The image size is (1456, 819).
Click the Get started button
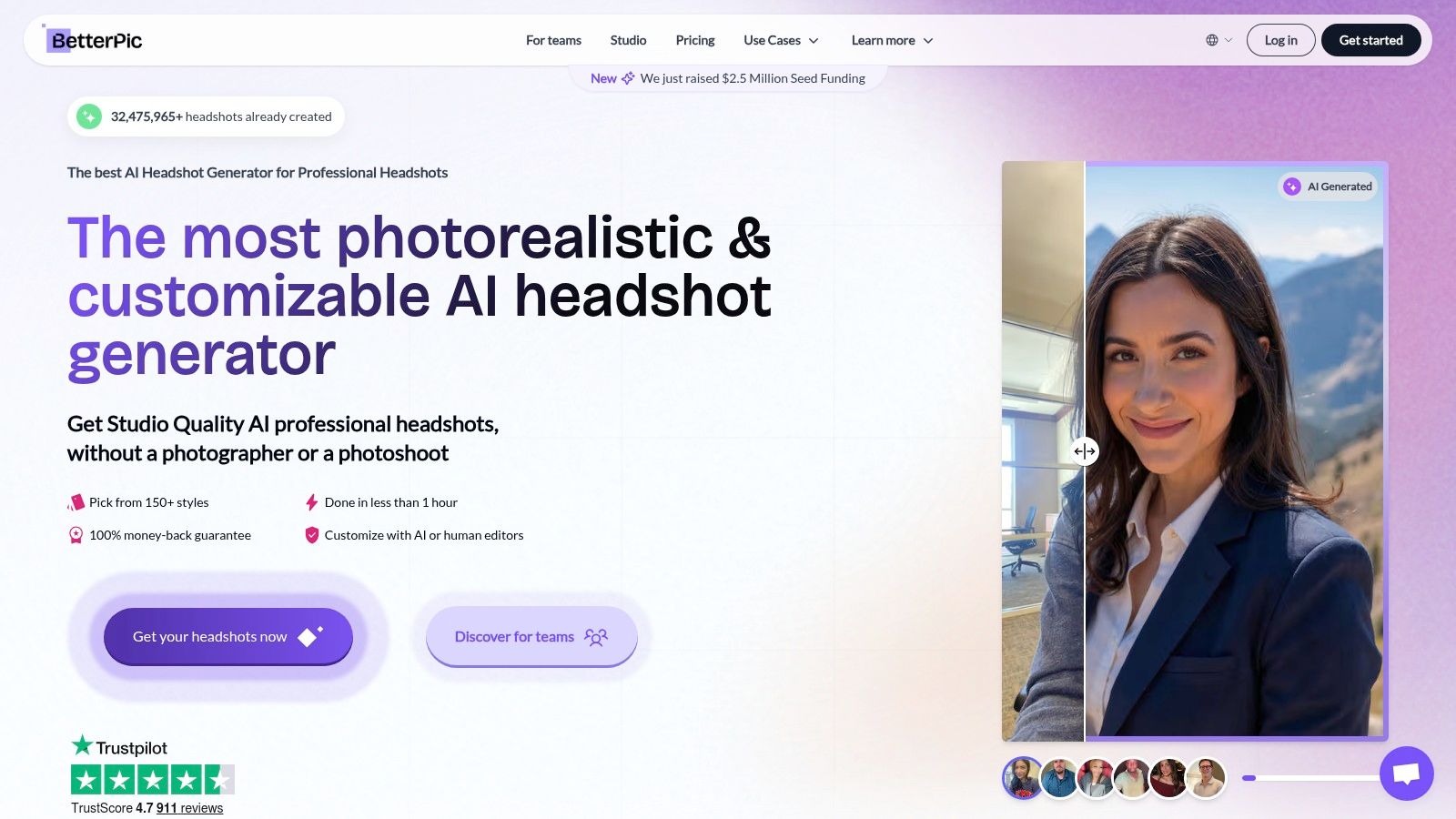coord(1370,40)
